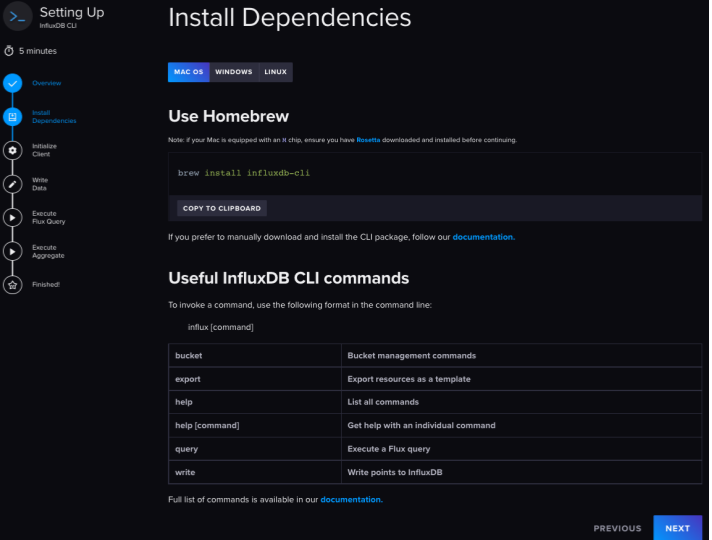
Task: Click the brew install influxdb-cli code block
Action: [x=435, y=173]
